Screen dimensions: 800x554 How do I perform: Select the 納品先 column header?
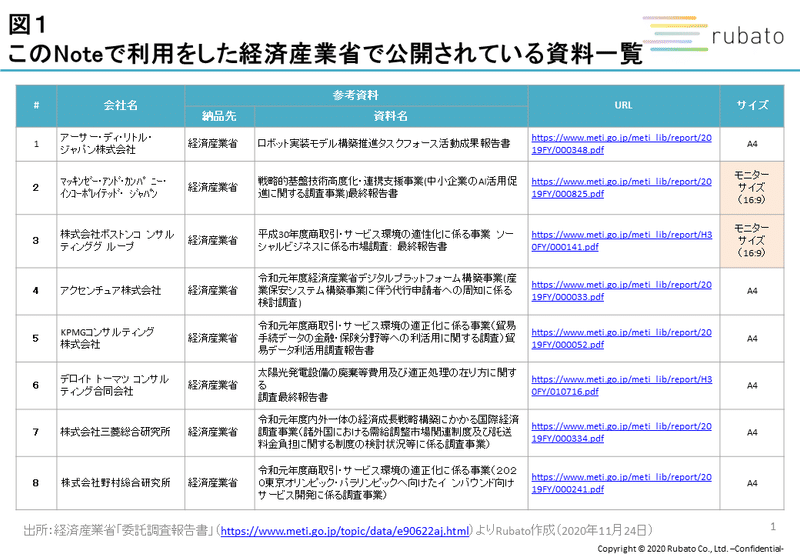tap(219, 116)
